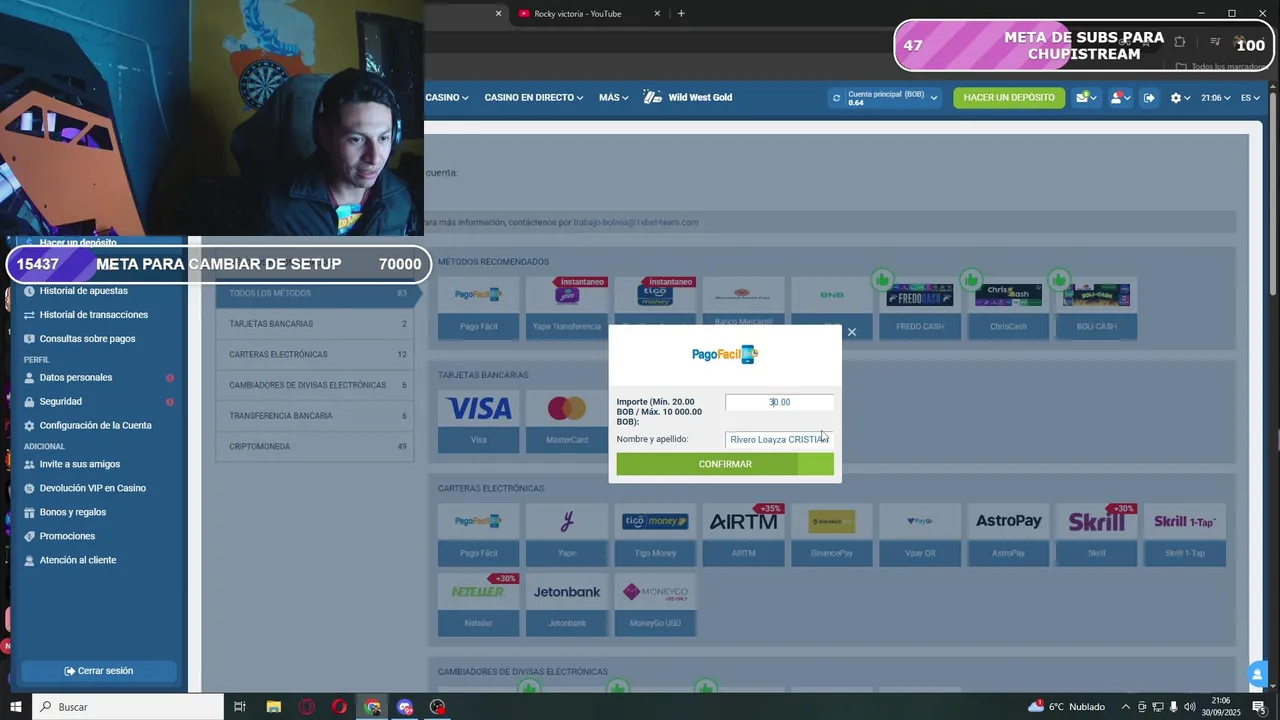The height and width of the screenshot is (720, 1280).
Task: Open Invite a sus amigos
Action: pyautogui.click(x=80, y=465)
